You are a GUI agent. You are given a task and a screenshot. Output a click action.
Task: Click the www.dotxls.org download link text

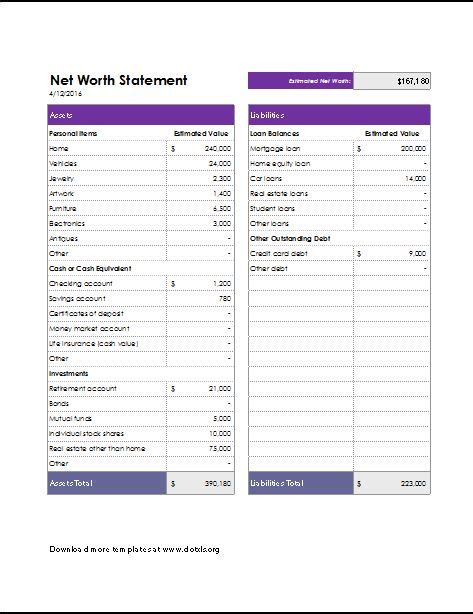(x=191, y=549)
